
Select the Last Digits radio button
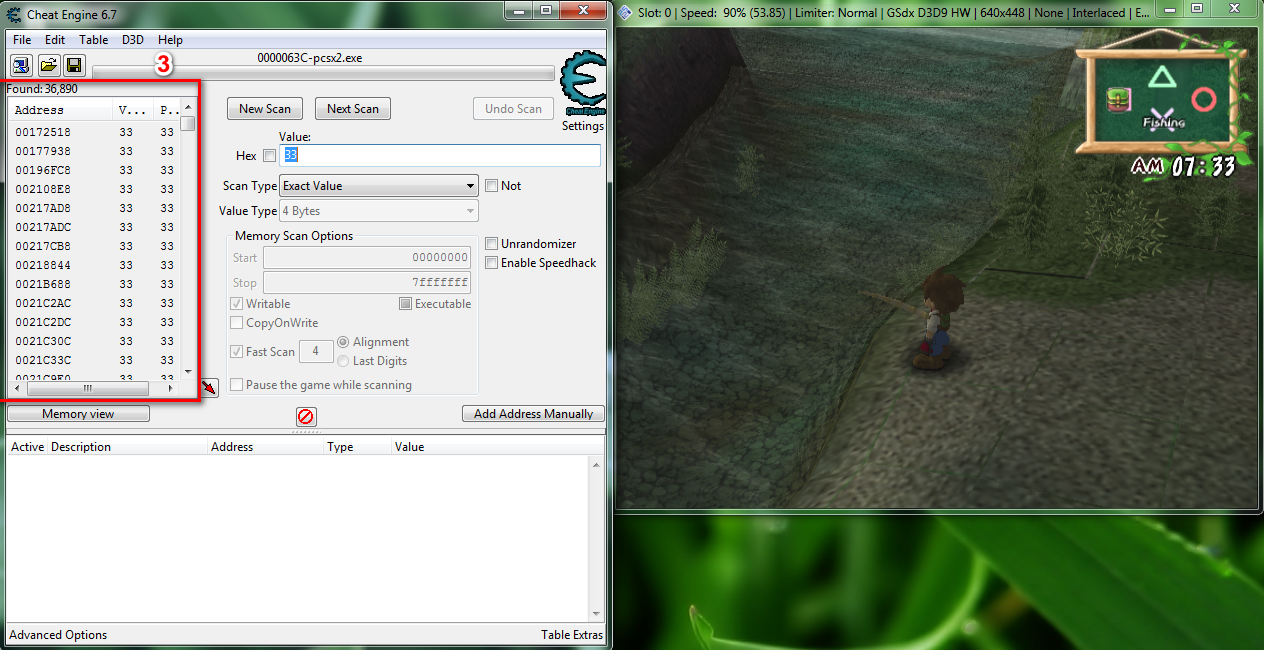point(344,361)
